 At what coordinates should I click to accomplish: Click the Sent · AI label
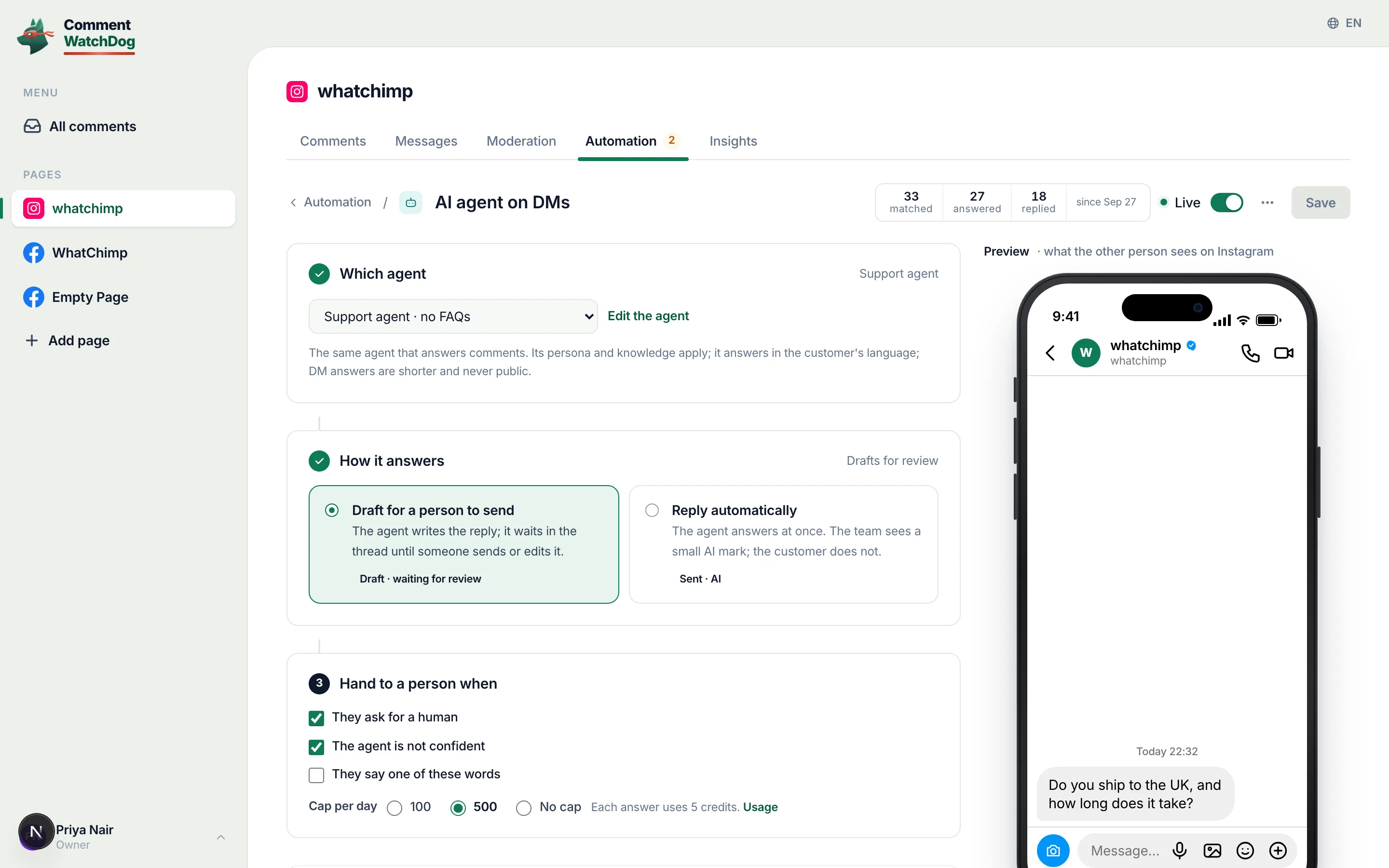pyautogui.click(x=700, y=579)
